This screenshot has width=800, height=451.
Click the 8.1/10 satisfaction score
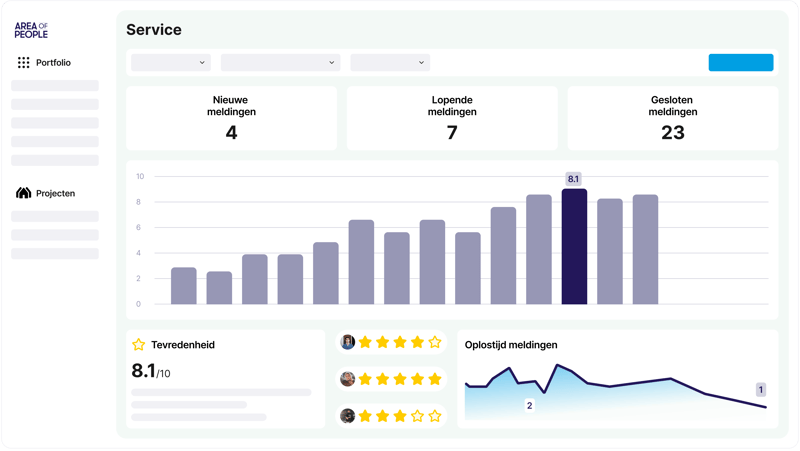(x=151, y=371)
